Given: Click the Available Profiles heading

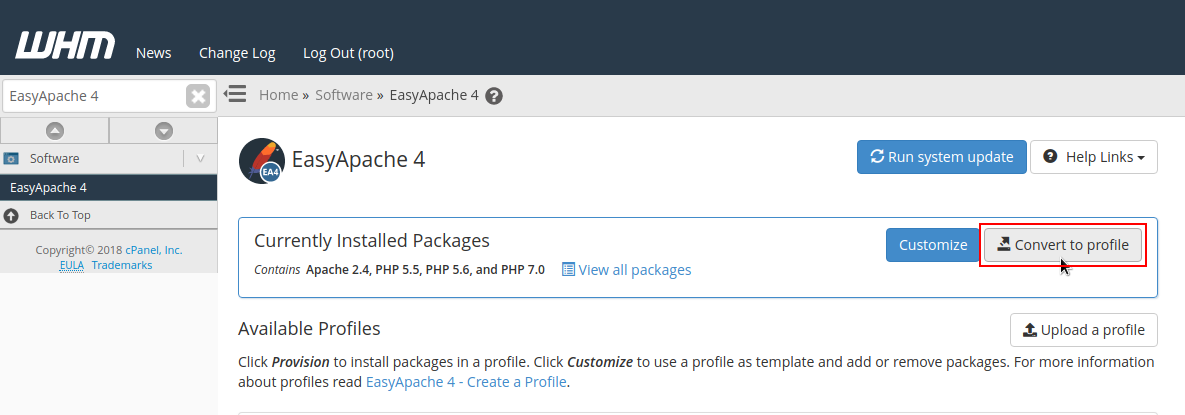Looking at the screenshot, I should point(309,329).
